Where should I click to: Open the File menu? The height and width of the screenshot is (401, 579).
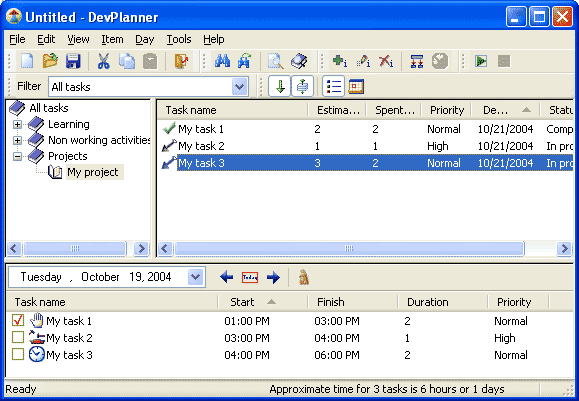17,39
